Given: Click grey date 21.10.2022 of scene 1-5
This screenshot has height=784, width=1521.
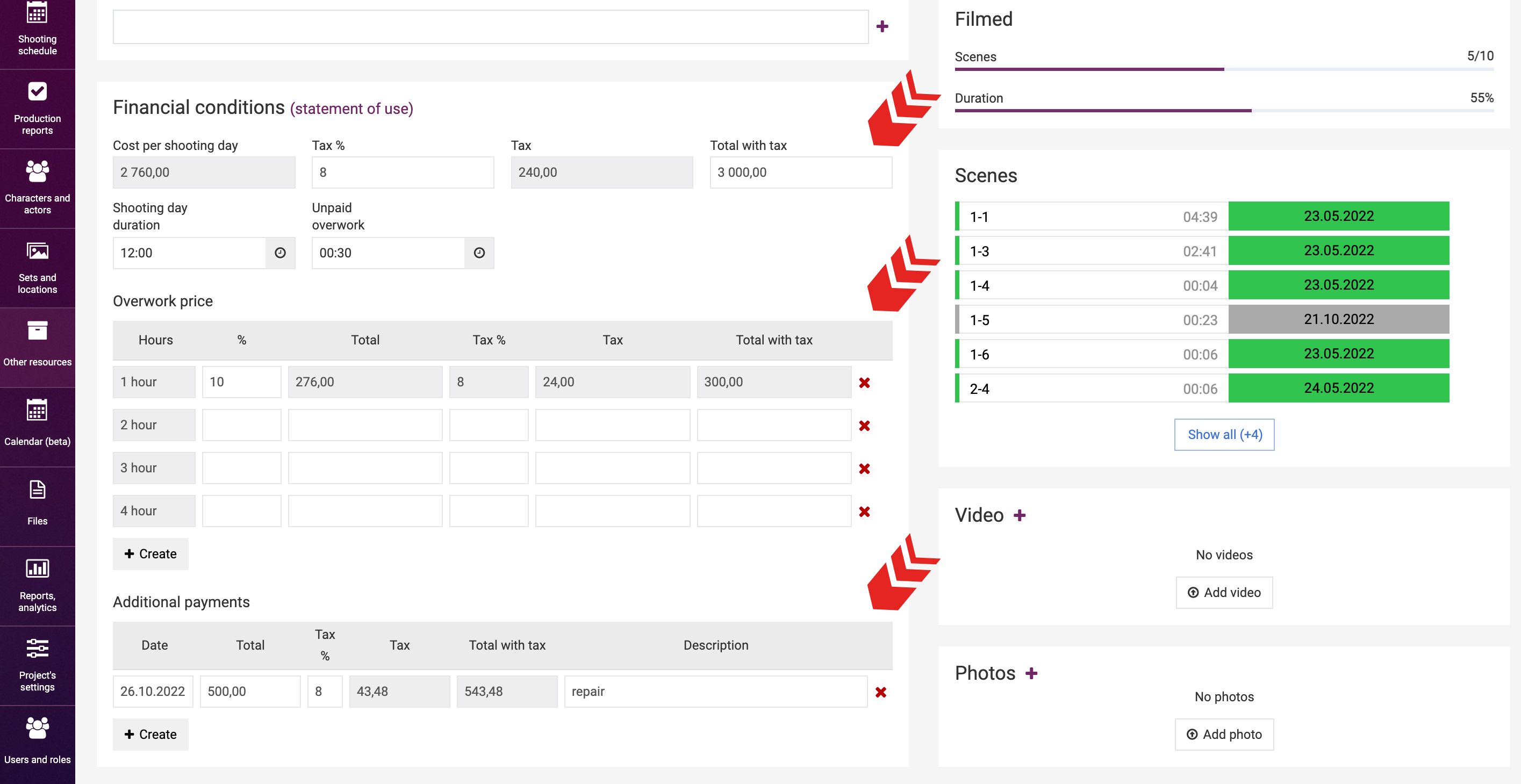Looking at the screenshot, I should click(x=1339, y=319).
